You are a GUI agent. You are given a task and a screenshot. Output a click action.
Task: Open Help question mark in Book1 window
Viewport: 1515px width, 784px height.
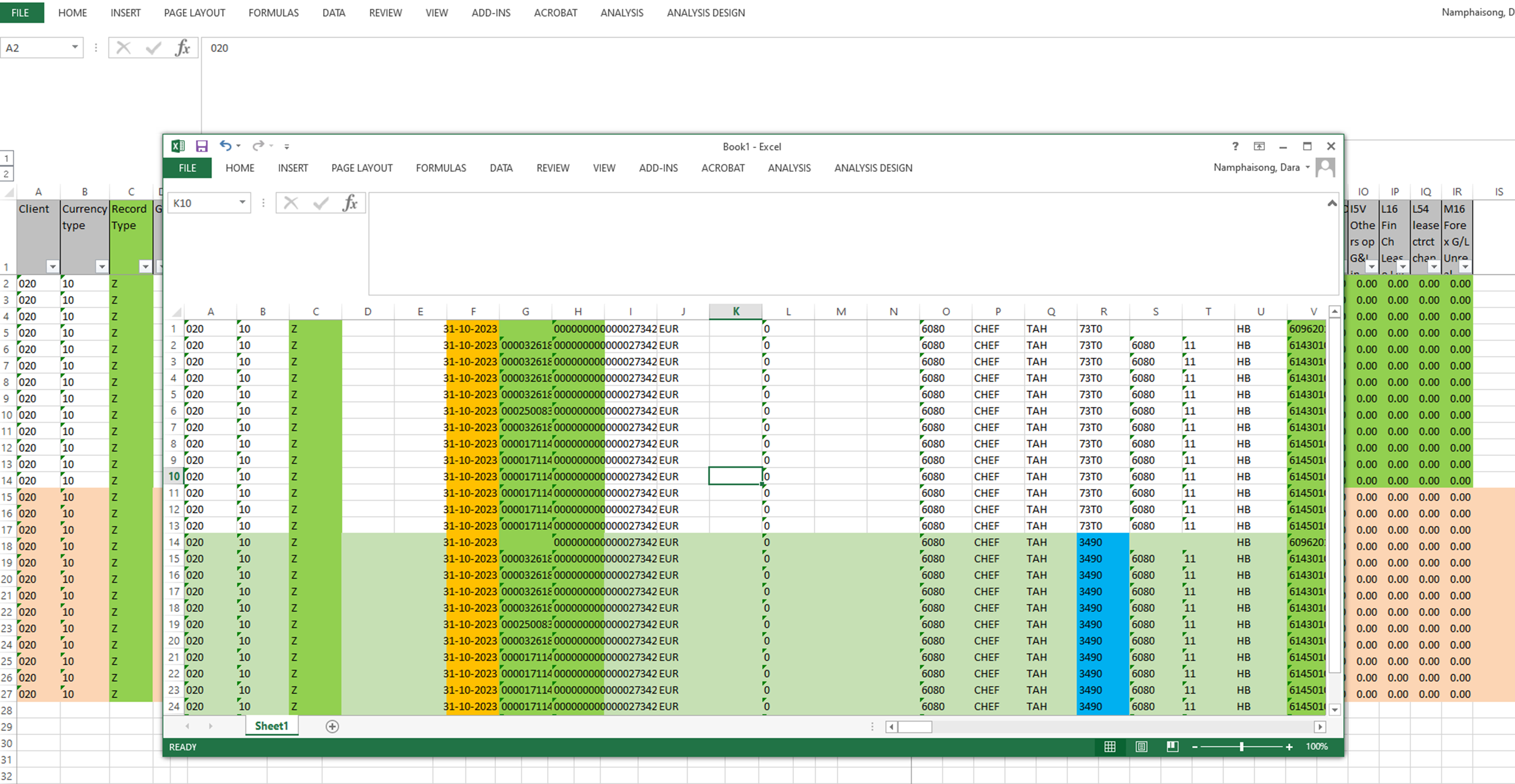[x=1235, y=147]
